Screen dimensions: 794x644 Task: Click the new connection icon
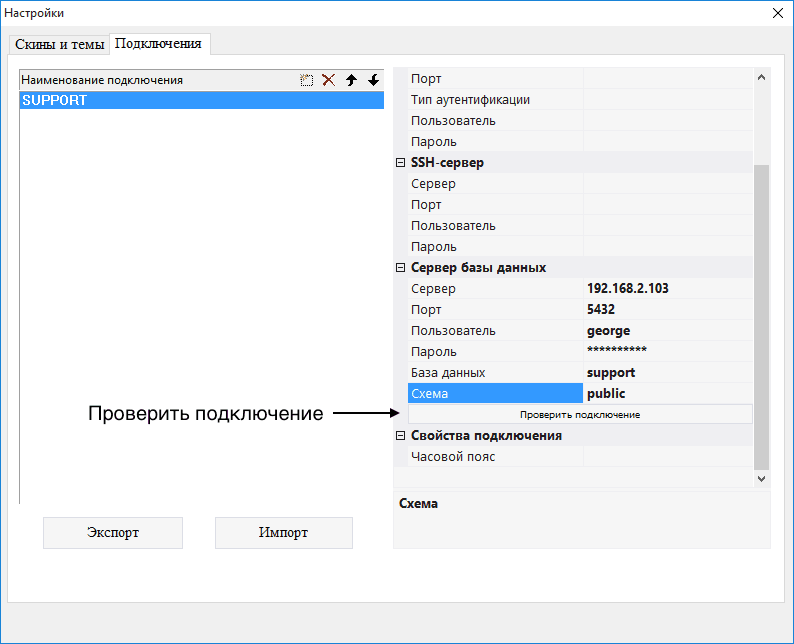click(x=307, y=80)
